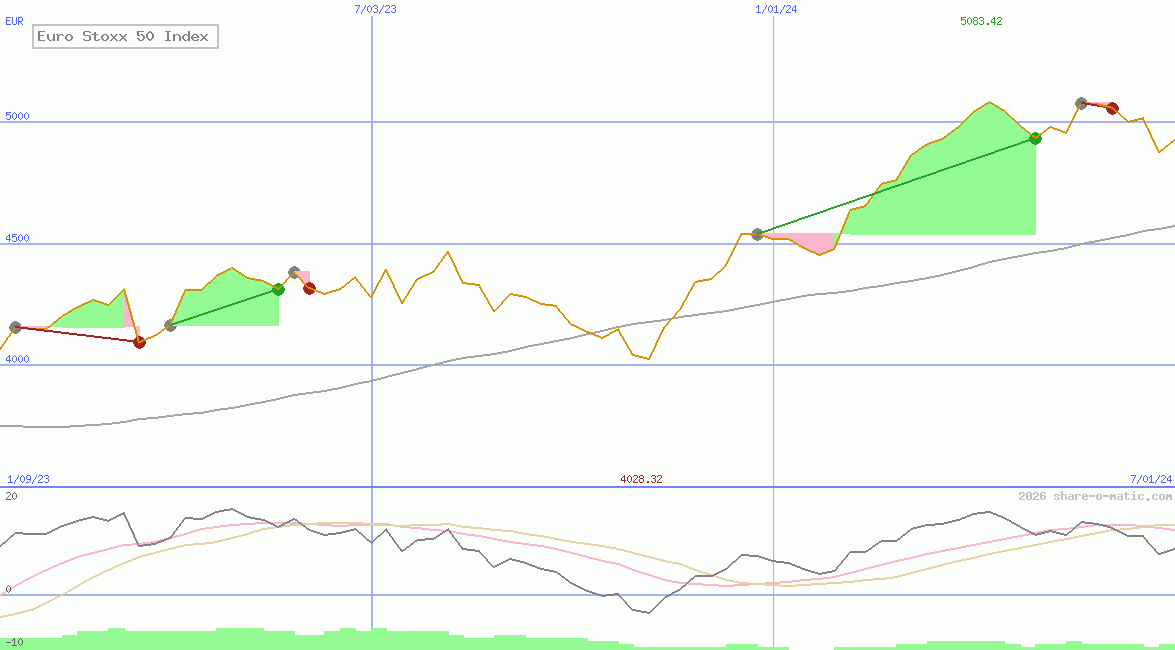Viewport: 1175px width, 650px height.
Task: Click the red sell signal marker at top right
Action: 1112,108
